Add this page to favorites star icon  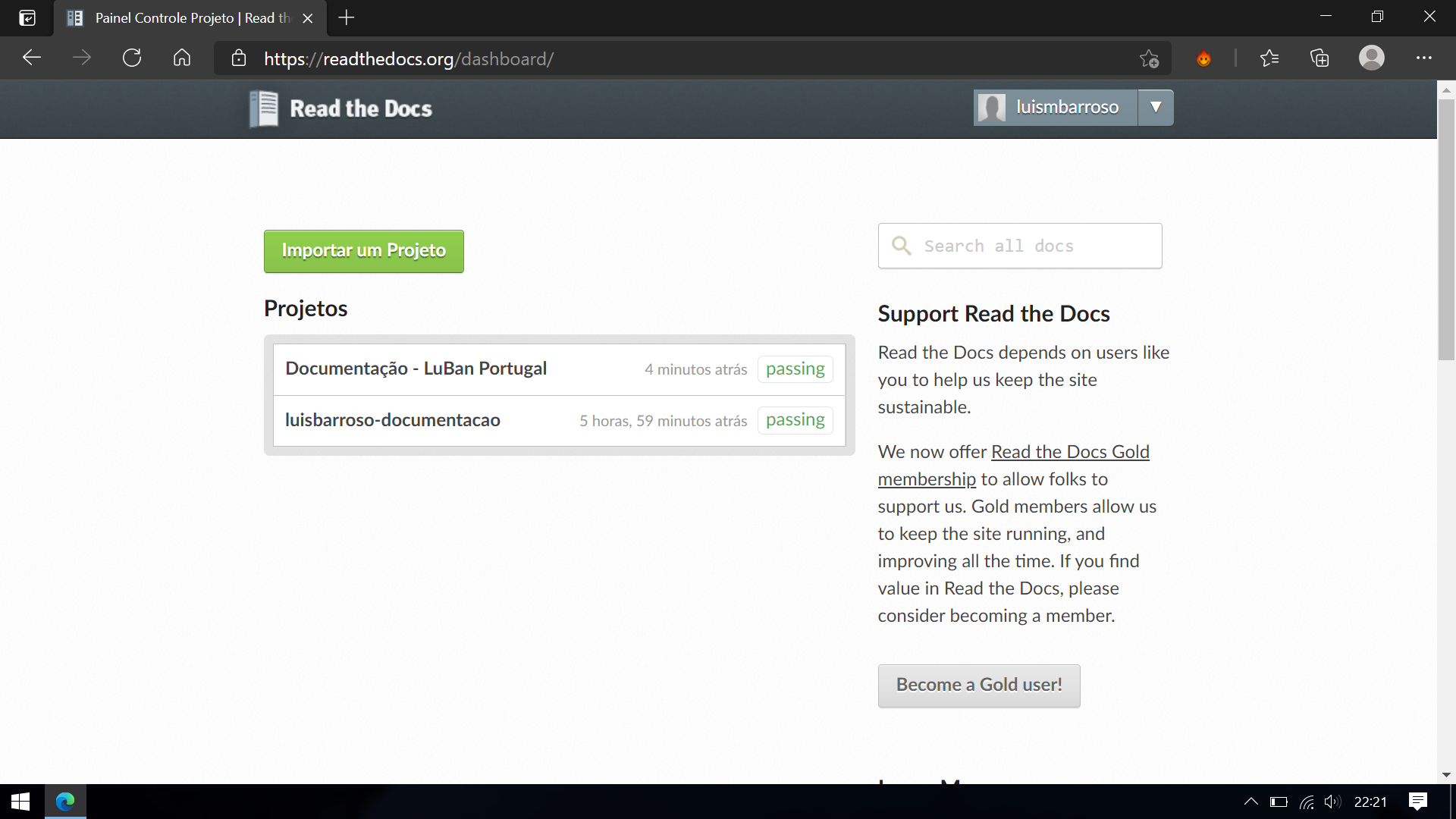click(x=1149, y=58)
